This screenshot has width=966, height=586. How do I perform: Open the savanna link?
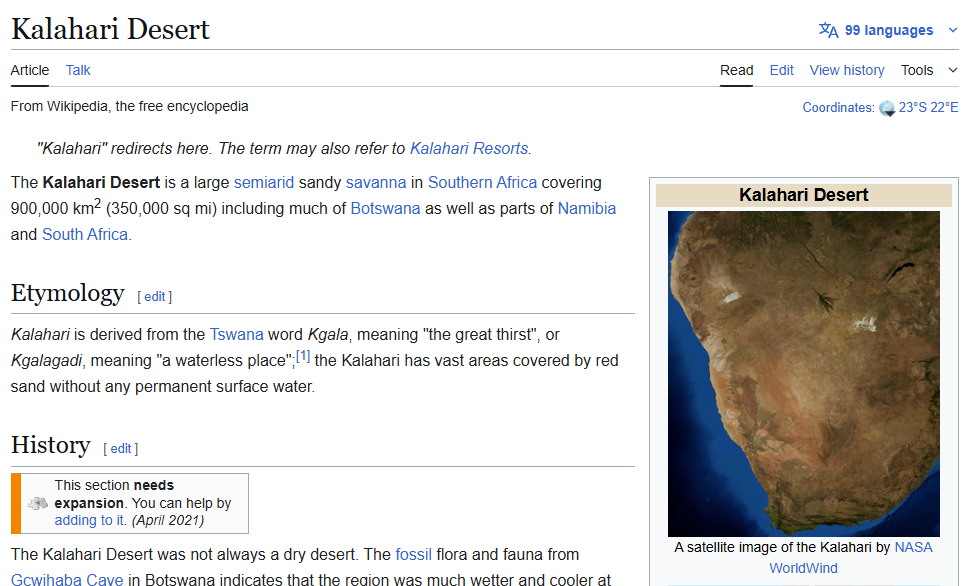376,182
